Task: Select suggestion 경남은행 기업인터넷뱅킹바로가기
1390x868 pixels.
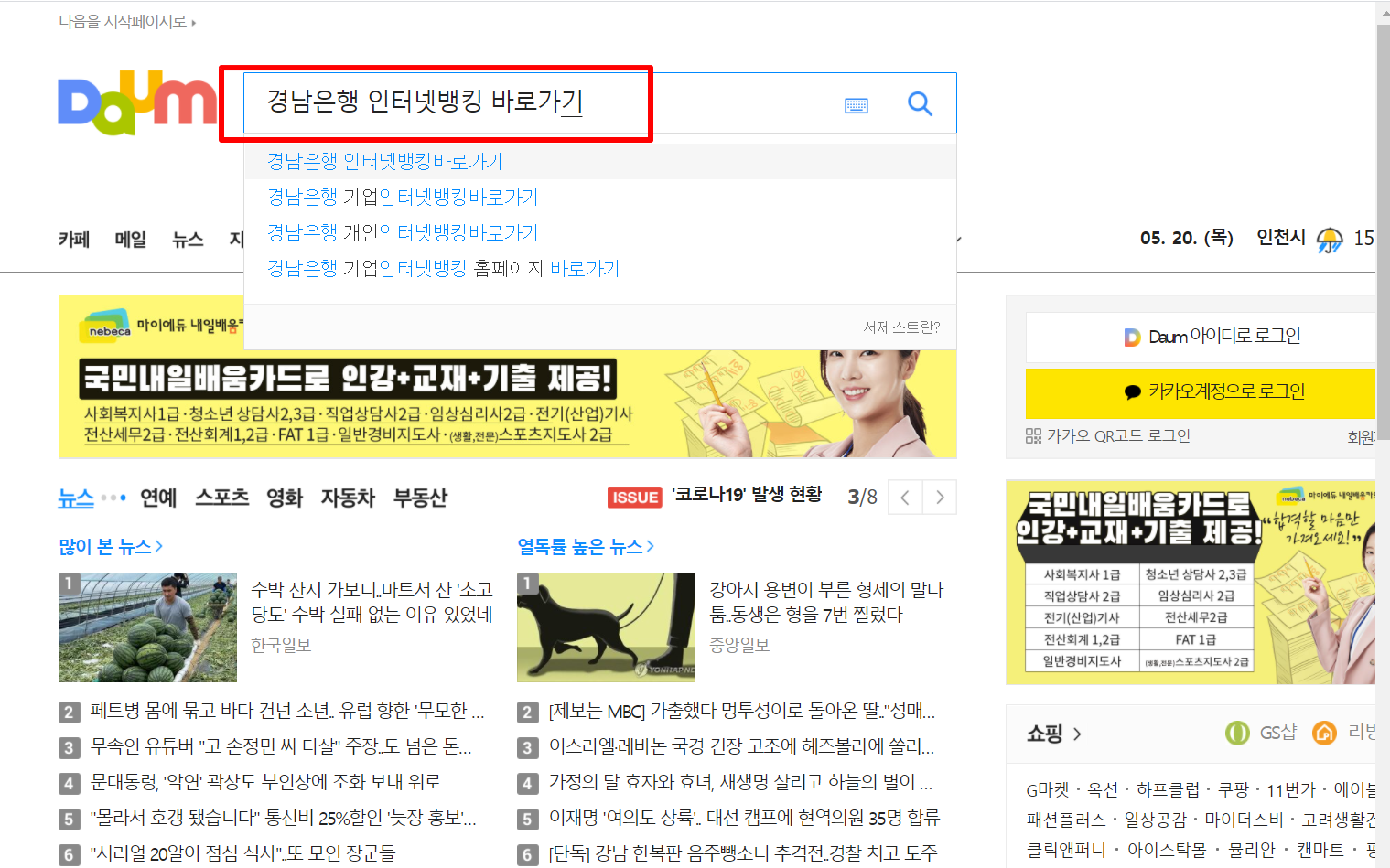Action: coord(402,198)
